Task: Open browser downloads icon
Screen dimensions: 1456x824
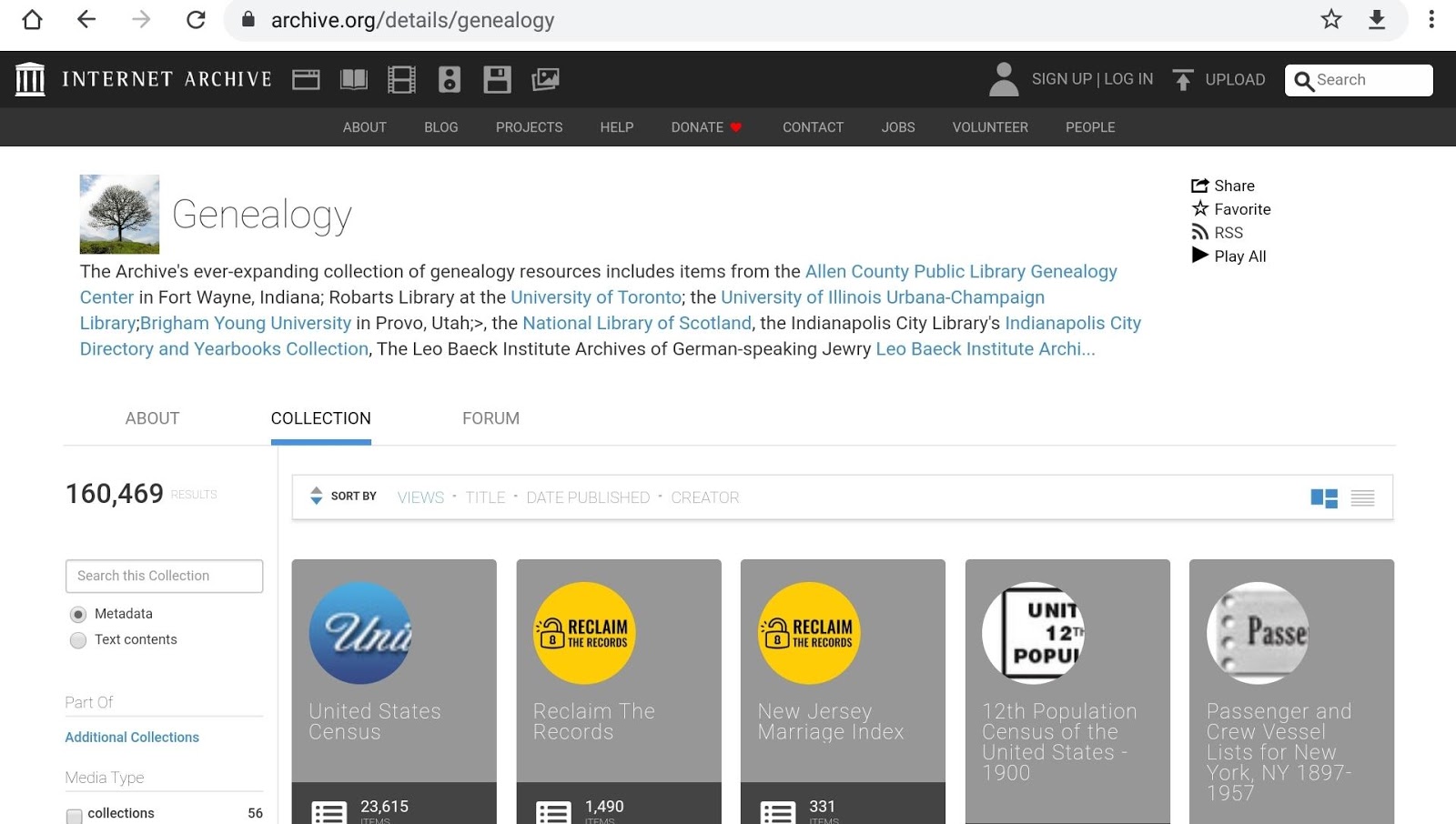Action: pos(1377,19)
